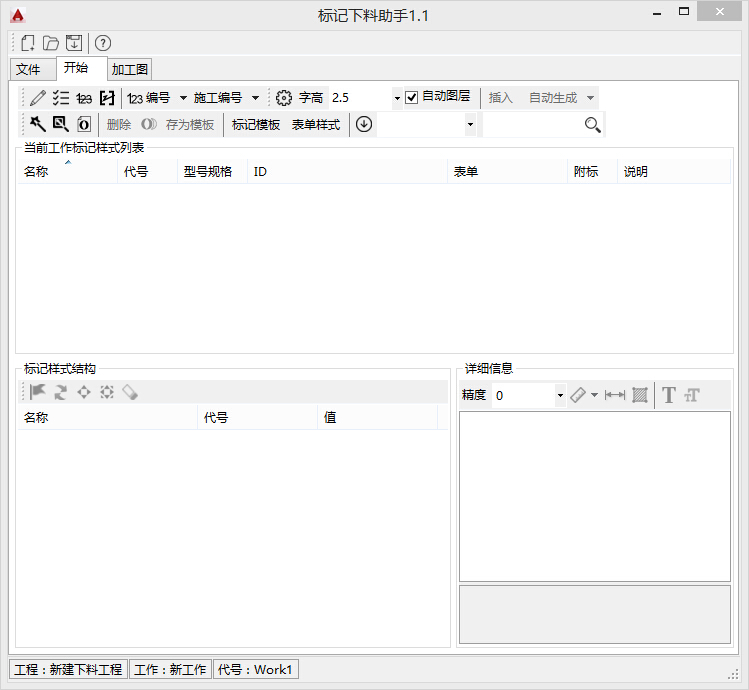749x690 pixels.
Task: Open the 加工图 tab
Action: click(x=129, y=70)
